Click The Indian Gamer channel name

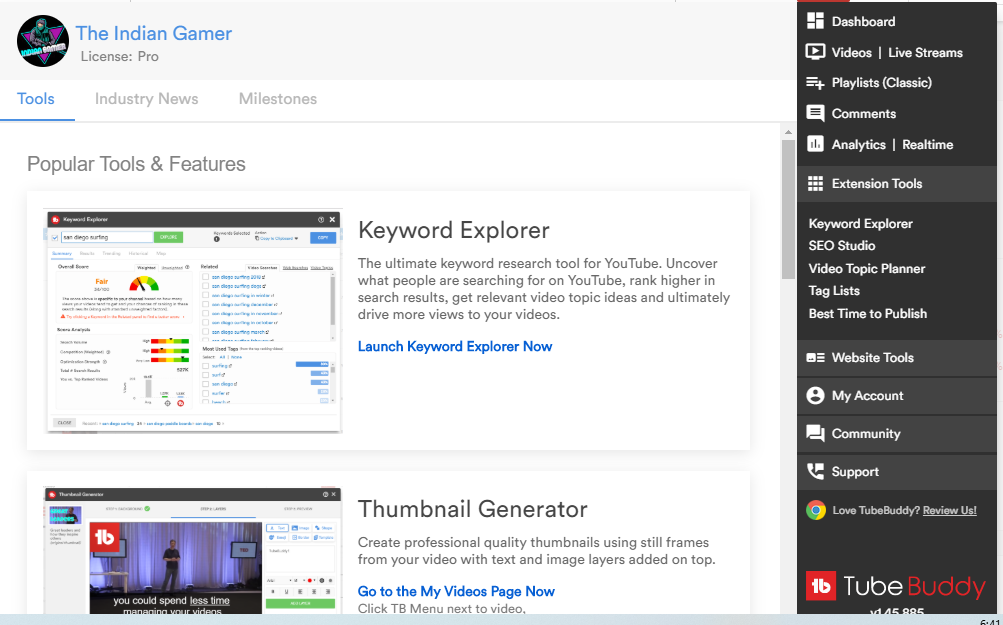tap(154, 33)
